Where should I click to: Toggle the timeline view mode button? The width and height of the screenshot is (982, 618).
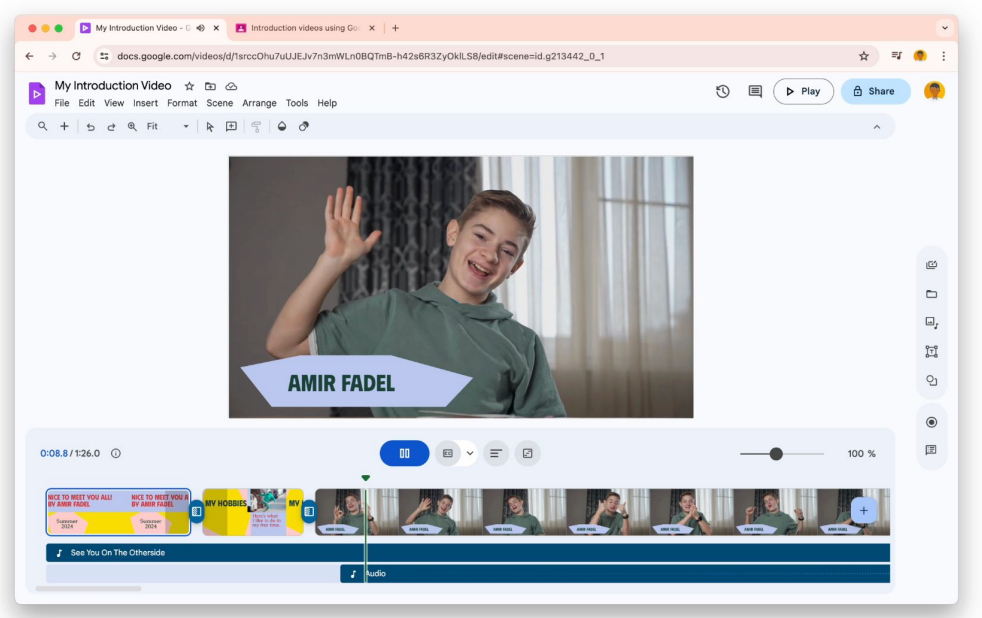pyautogui.click(x=448, y=453)
